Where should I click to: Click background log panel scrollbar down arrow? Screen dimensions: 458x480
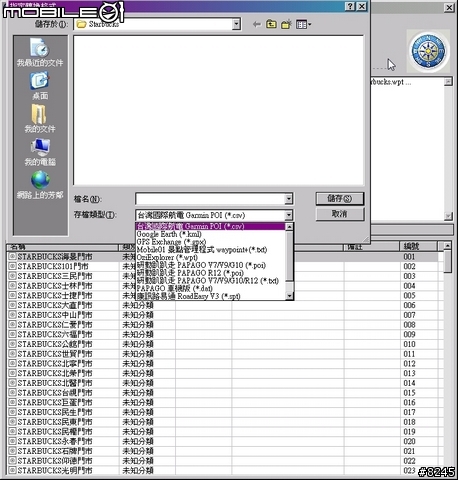448,216
